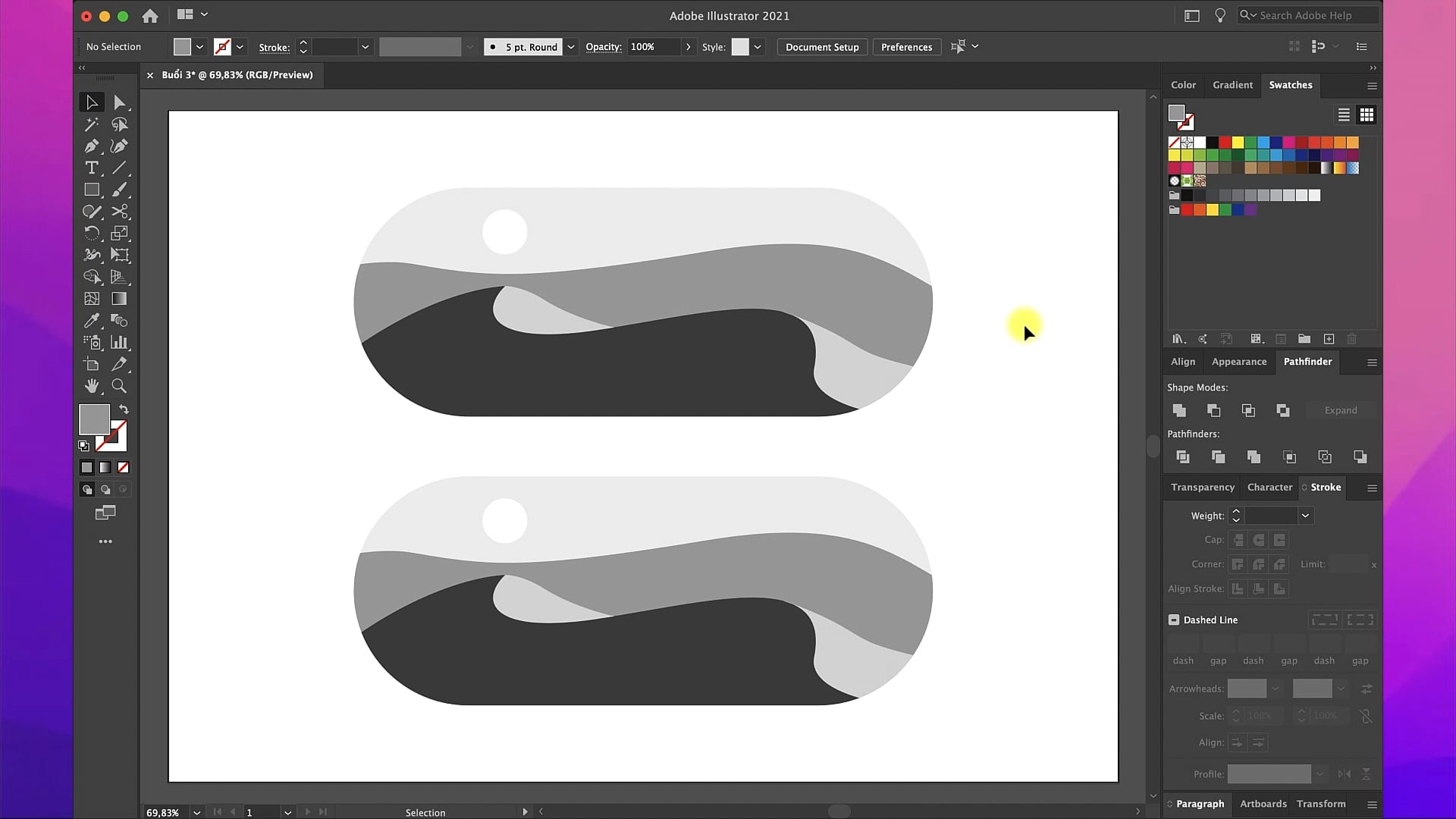Select the Gradient tool

[119, 299]
